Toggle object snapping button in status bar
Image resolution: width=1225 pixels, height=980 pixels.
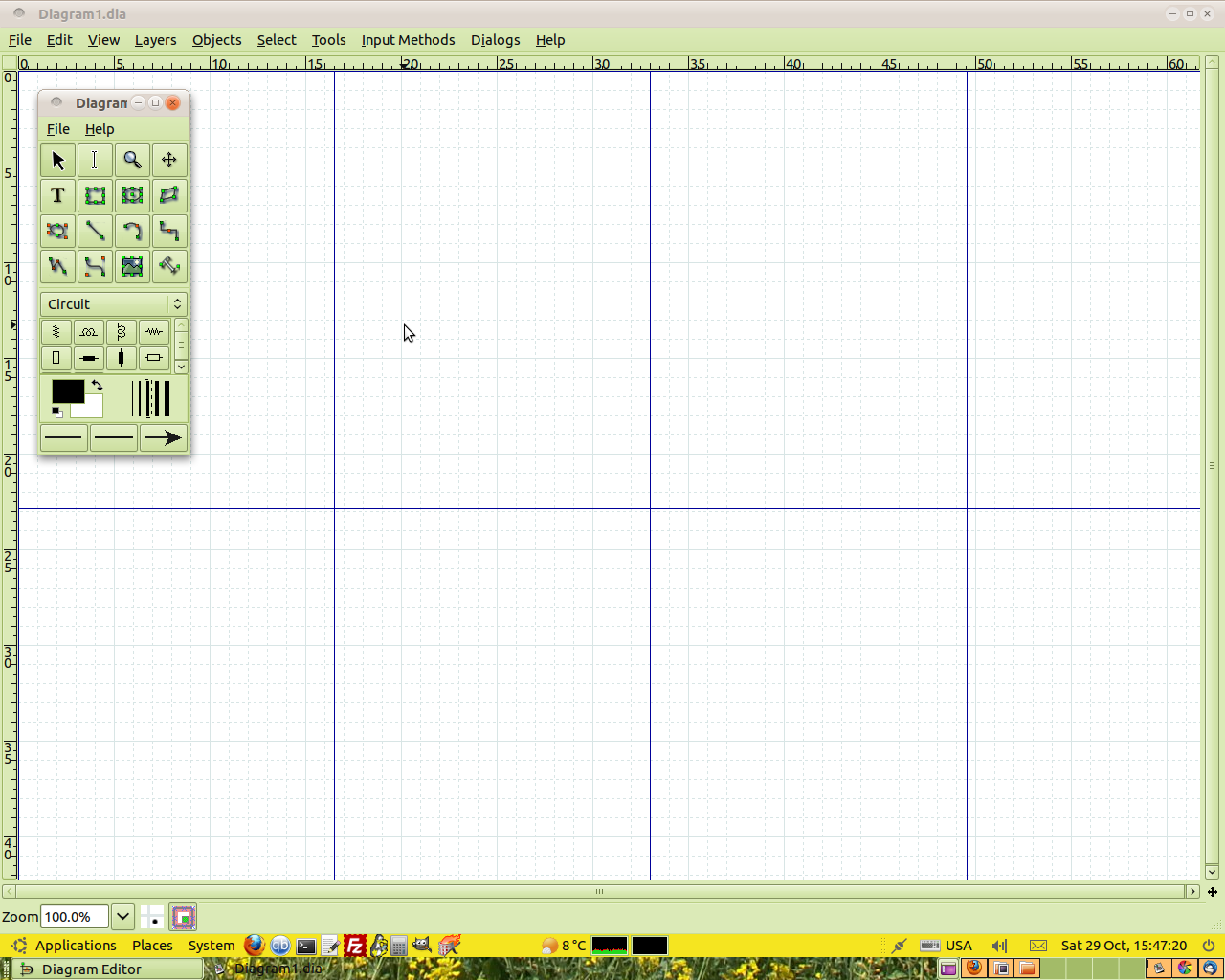tap(184, 917)
